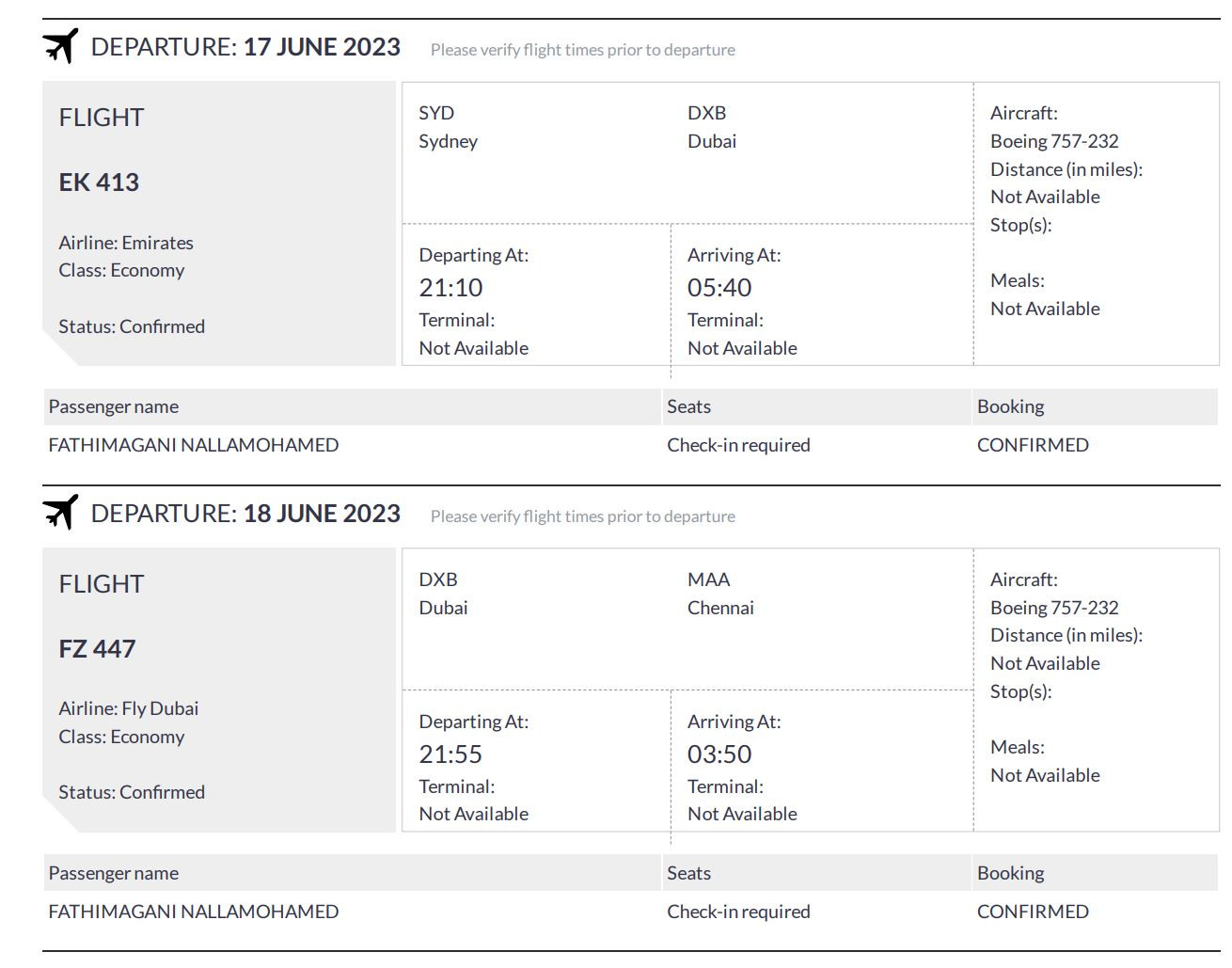1232x968 pixels.
Task: Click the SYD airport code
Action: point(436,113)
